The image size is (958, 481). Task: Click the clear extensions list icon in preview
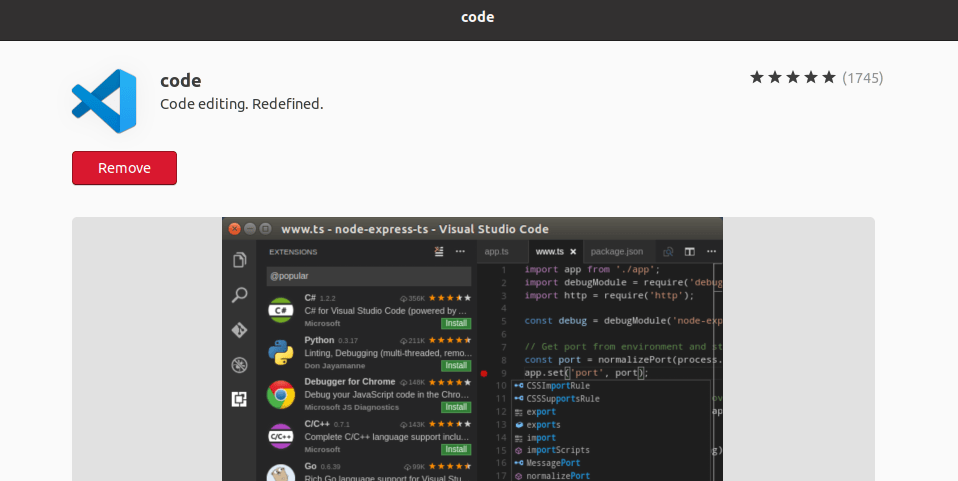tap(439, 252)
